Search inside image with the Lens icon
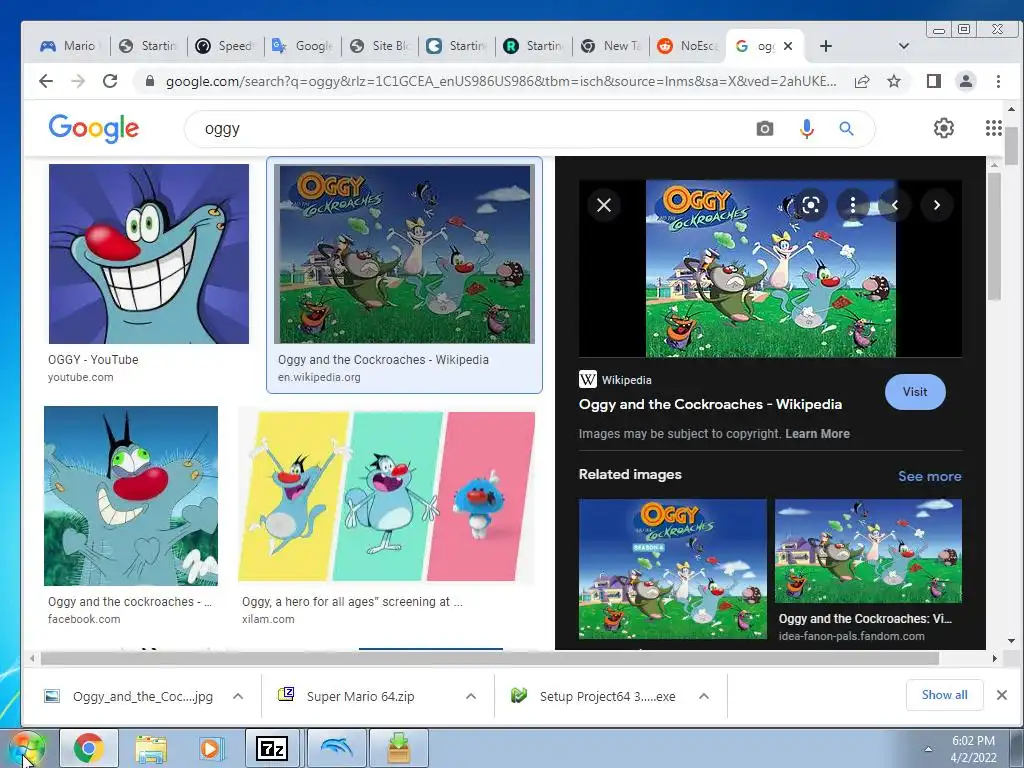Screen dimensions: 1024x768 coord(810,205)
